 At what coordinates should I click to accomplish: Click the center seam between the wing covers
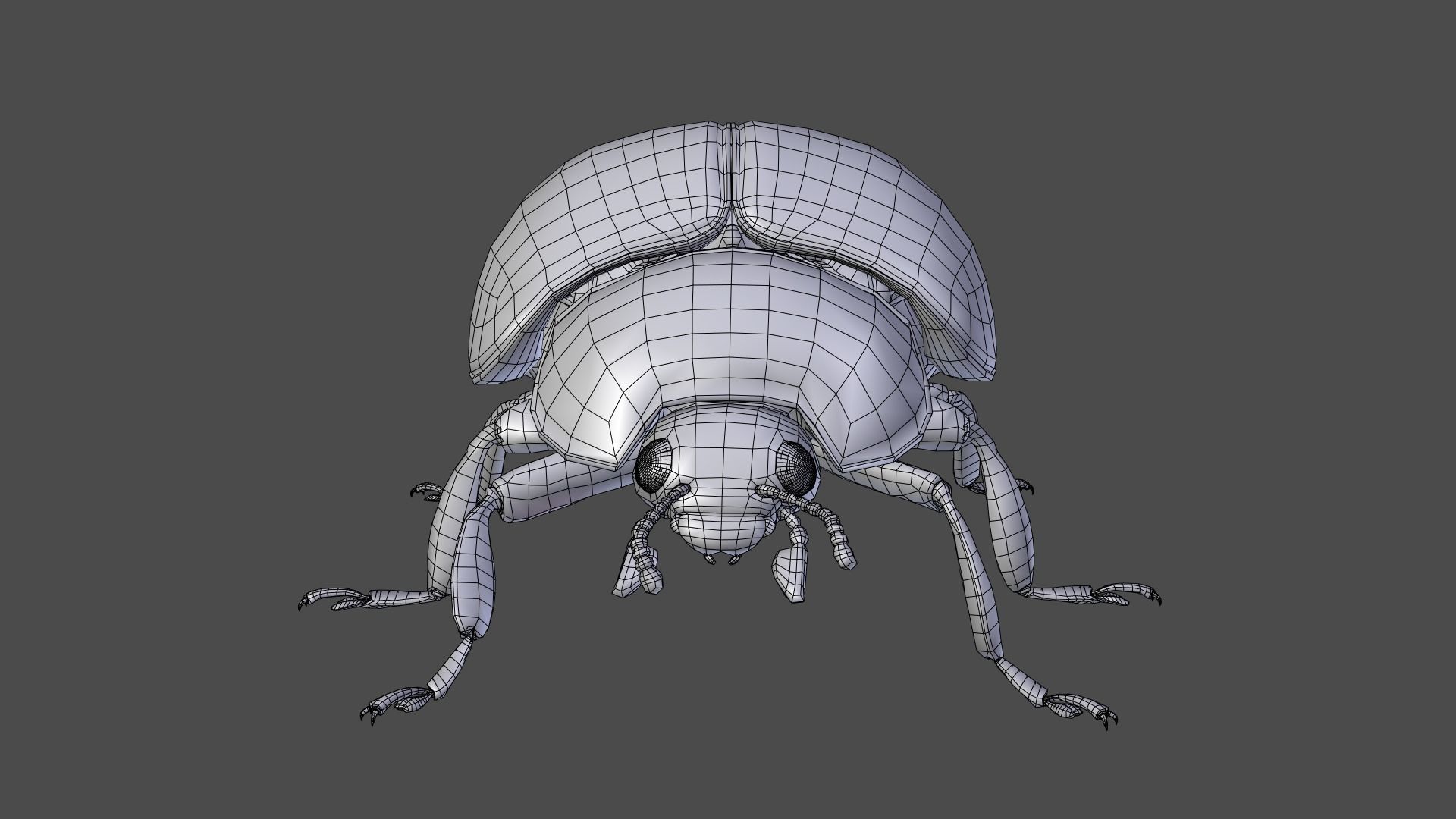point(733,174)
